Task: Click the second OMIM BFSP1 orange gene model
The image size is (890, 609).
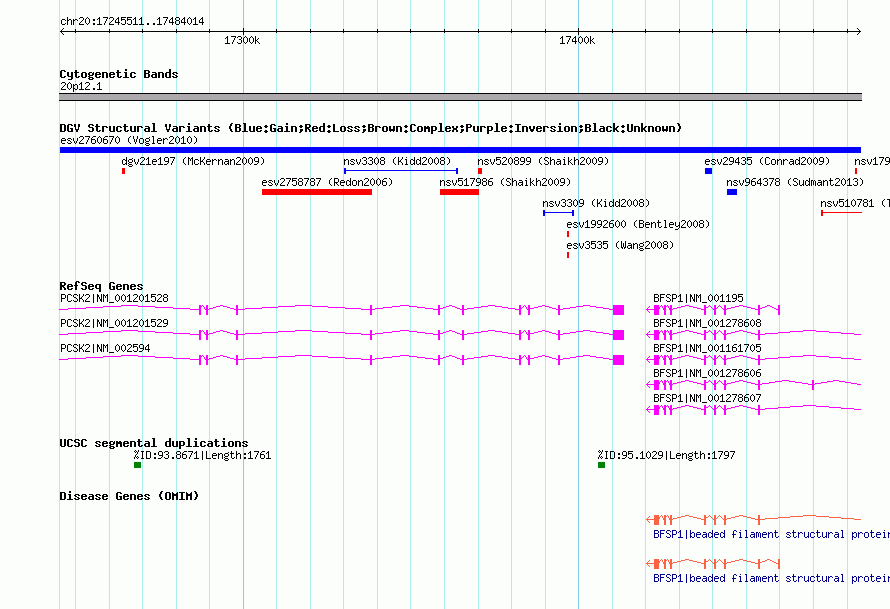Action: pyautogui.click(x=713, y=564)
